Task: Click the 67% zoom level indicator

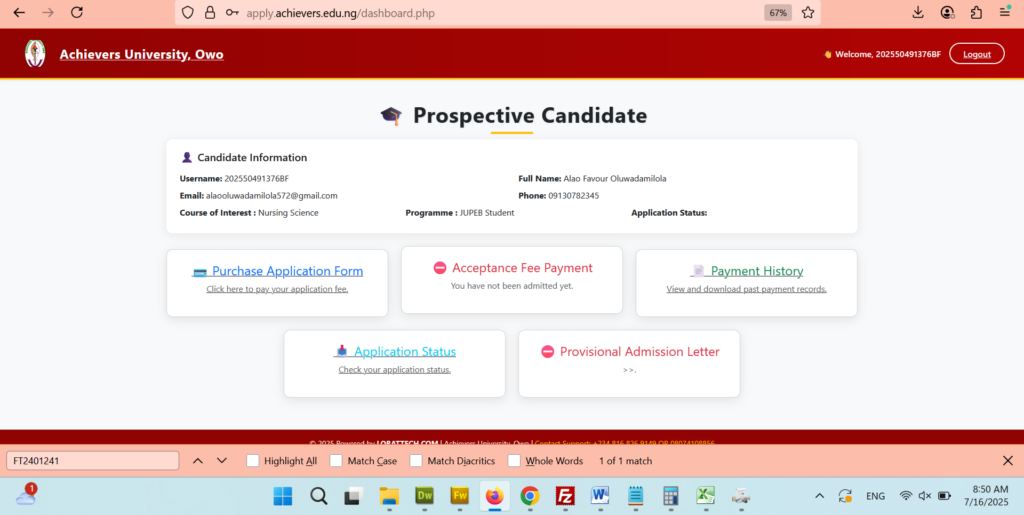Action: pyautogui.click(x=778, y=12)
